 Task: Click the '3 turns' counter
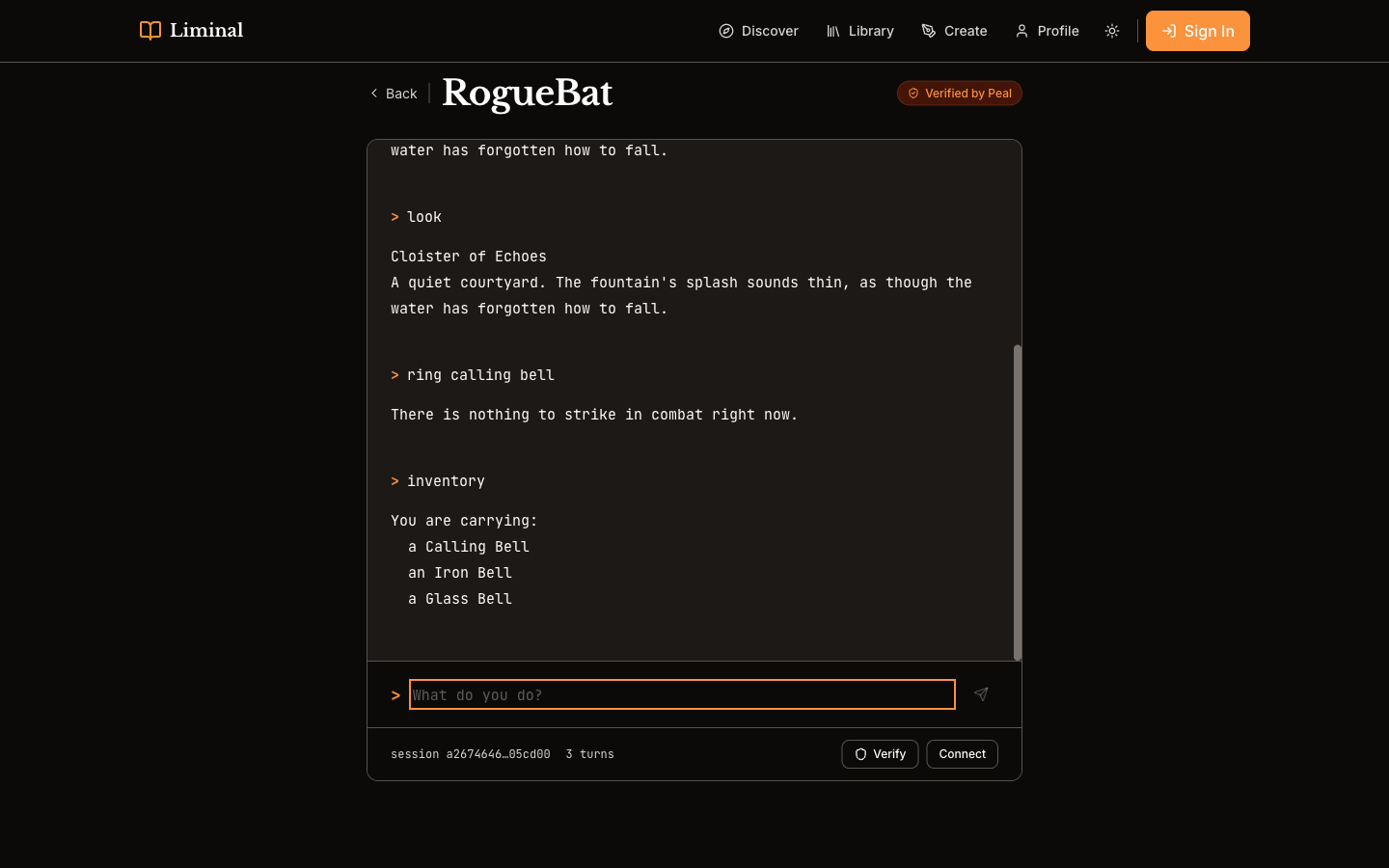pos(589,754)
